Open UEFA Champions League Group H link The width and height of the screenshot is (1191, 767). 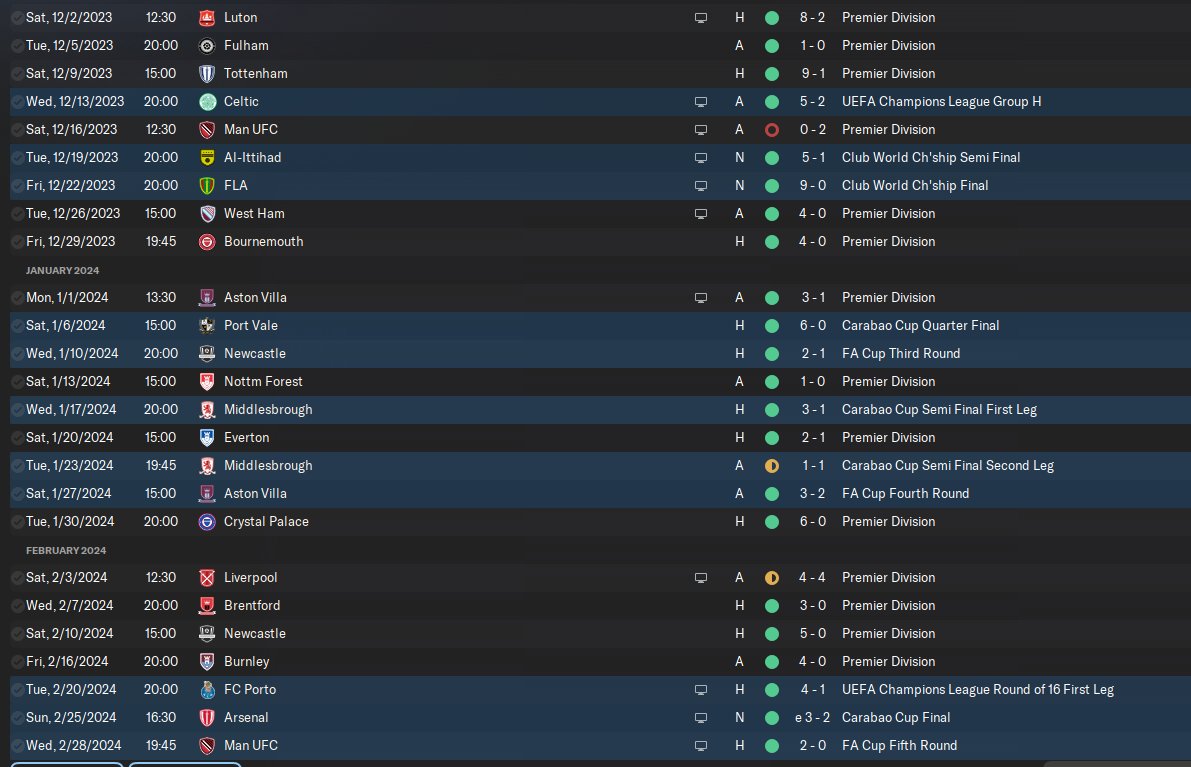[x=941, y=101]
